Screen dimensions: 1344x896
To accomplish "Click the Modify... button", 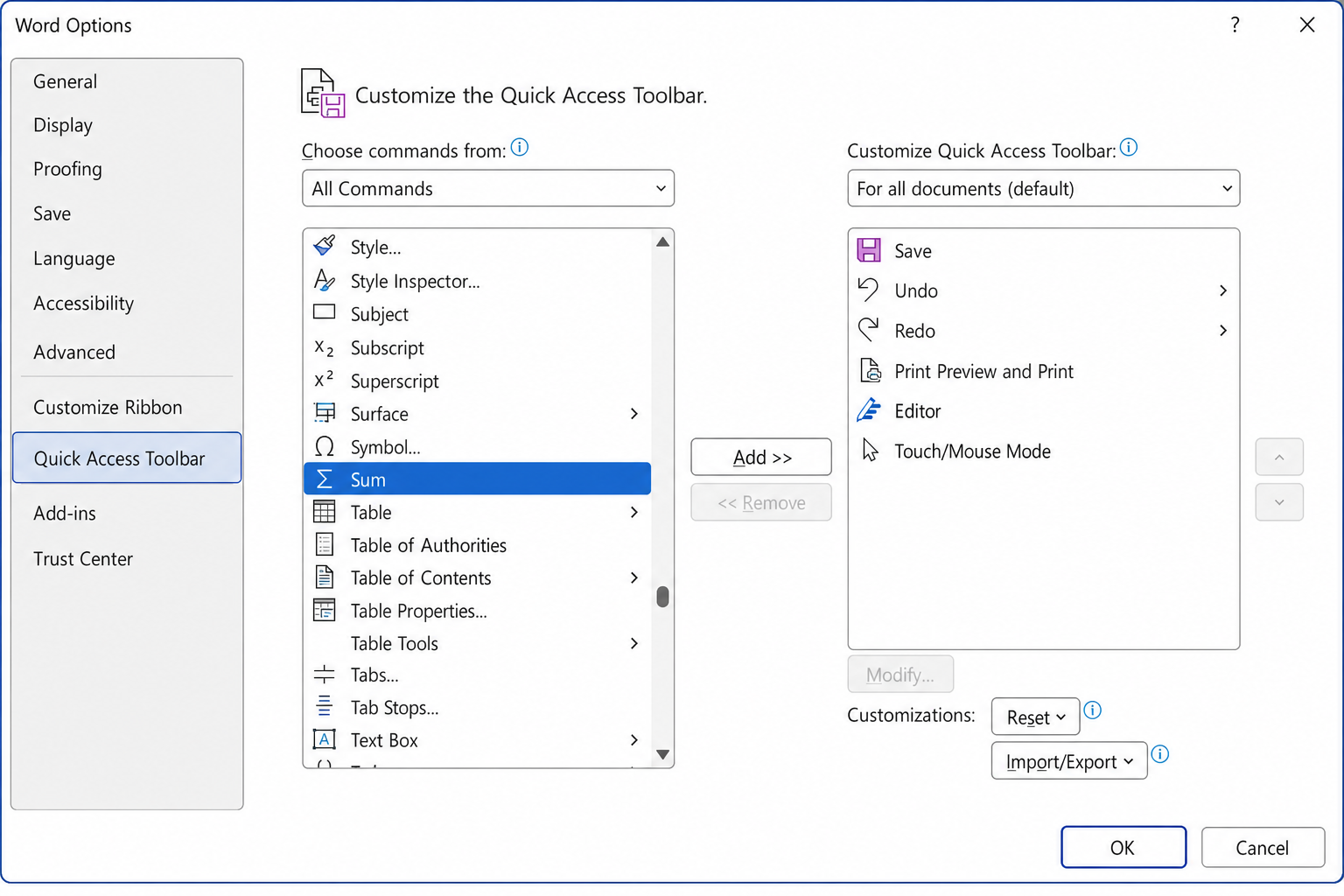I will point(900,674).
